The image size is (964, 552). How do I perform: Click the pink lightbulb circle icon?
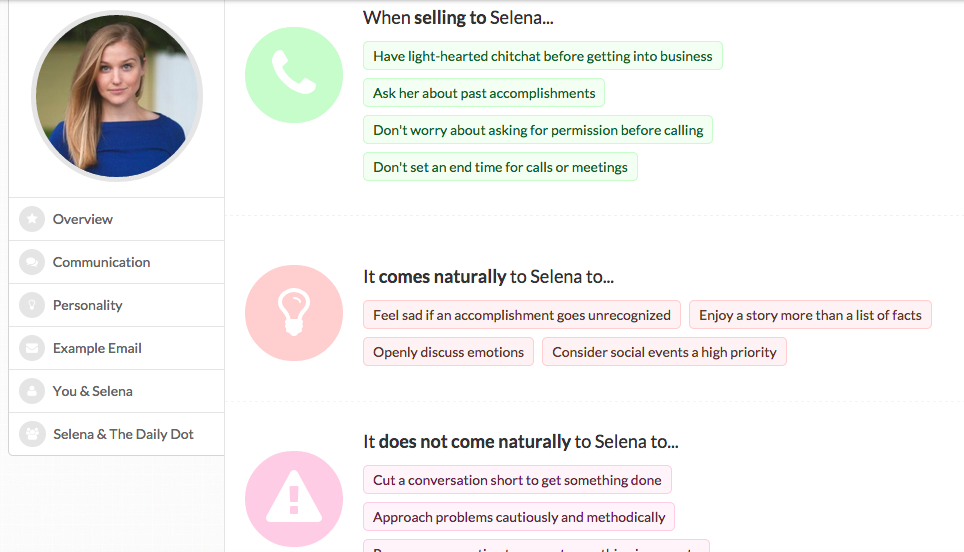[294, 313]
